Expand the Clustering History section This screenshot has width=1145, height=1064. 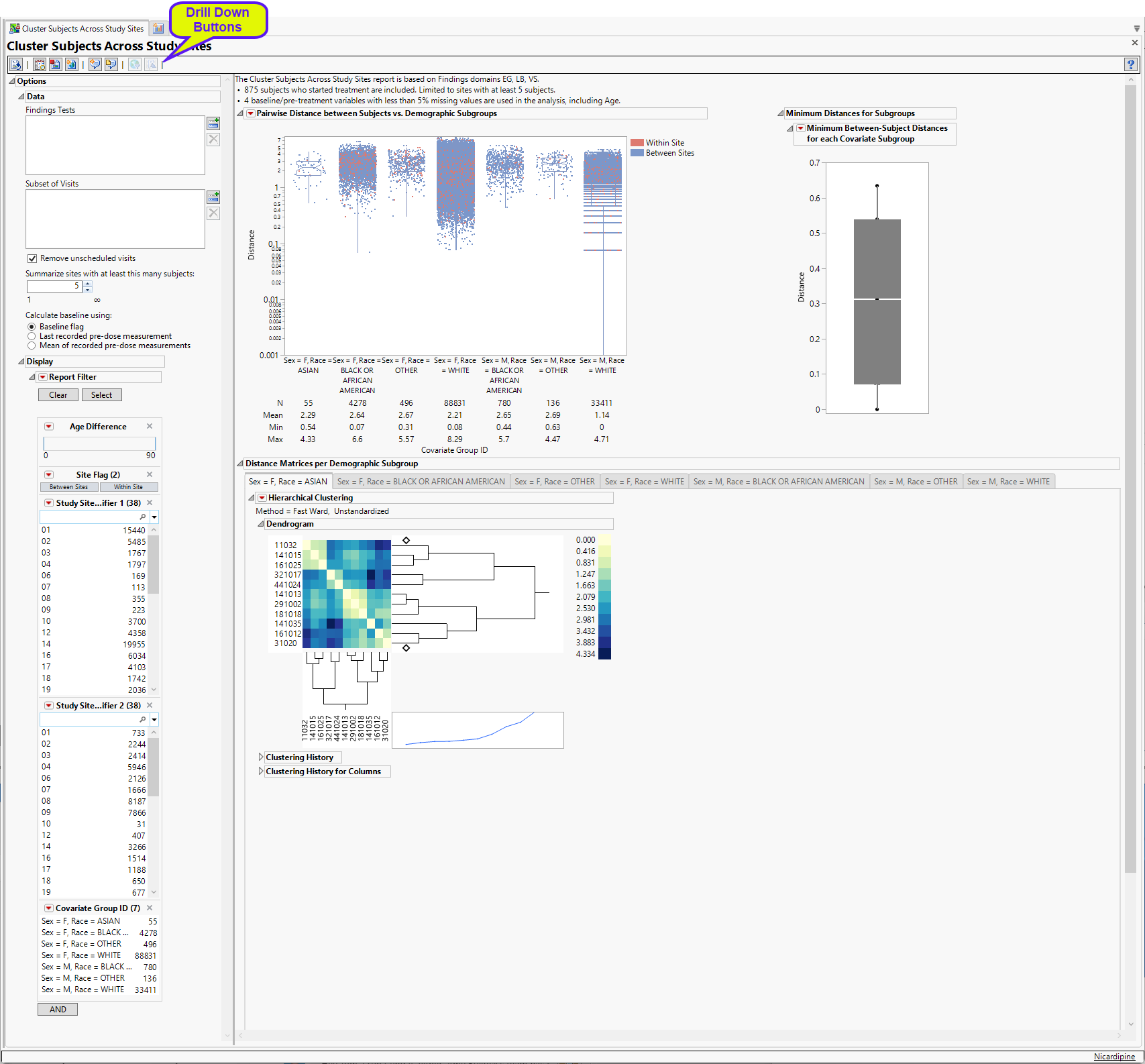tap(261, 757)
